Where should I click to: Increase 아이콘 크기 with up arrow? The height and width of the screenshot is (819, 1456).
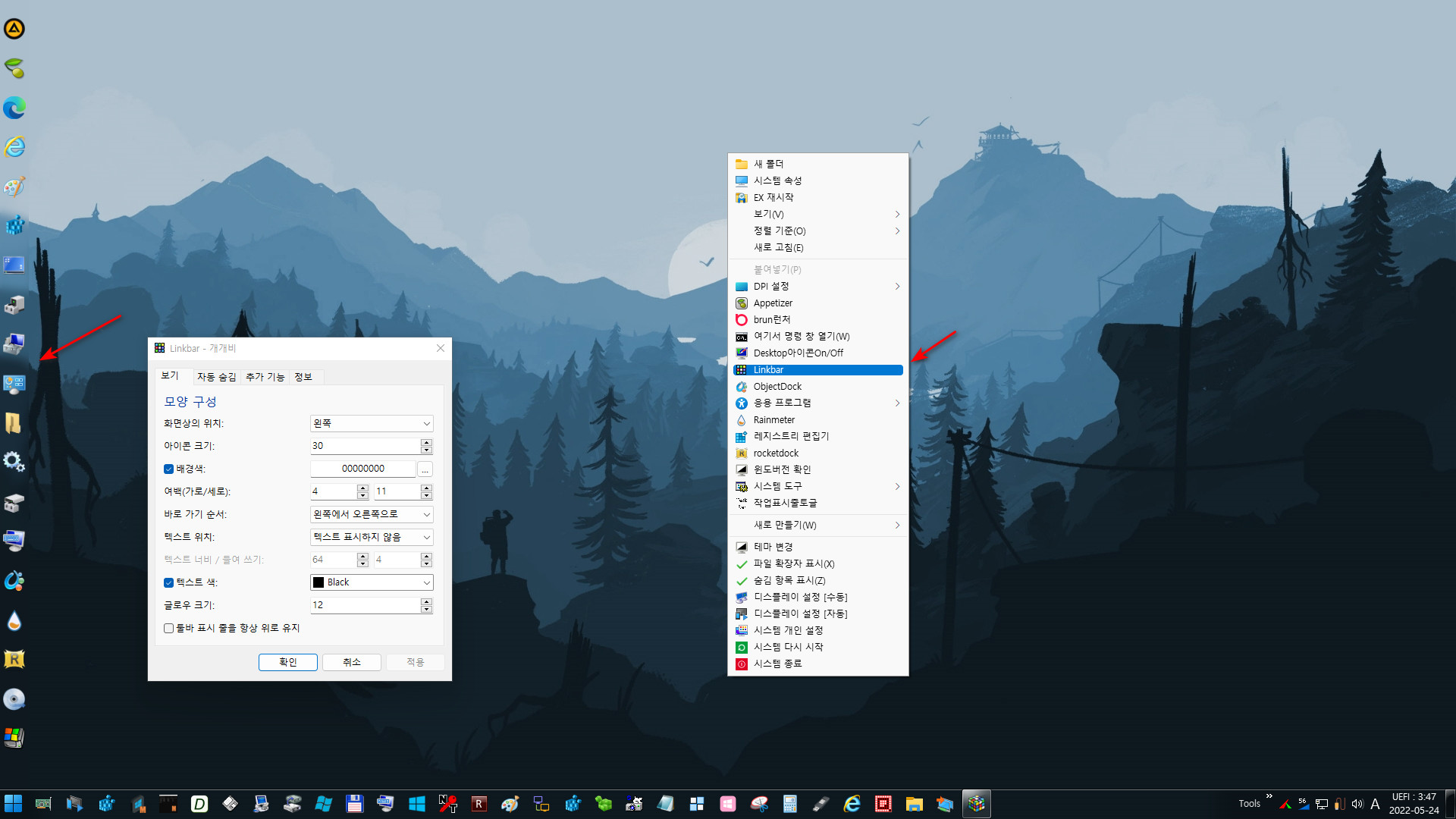pyautogui.click(x=426, y=442)
